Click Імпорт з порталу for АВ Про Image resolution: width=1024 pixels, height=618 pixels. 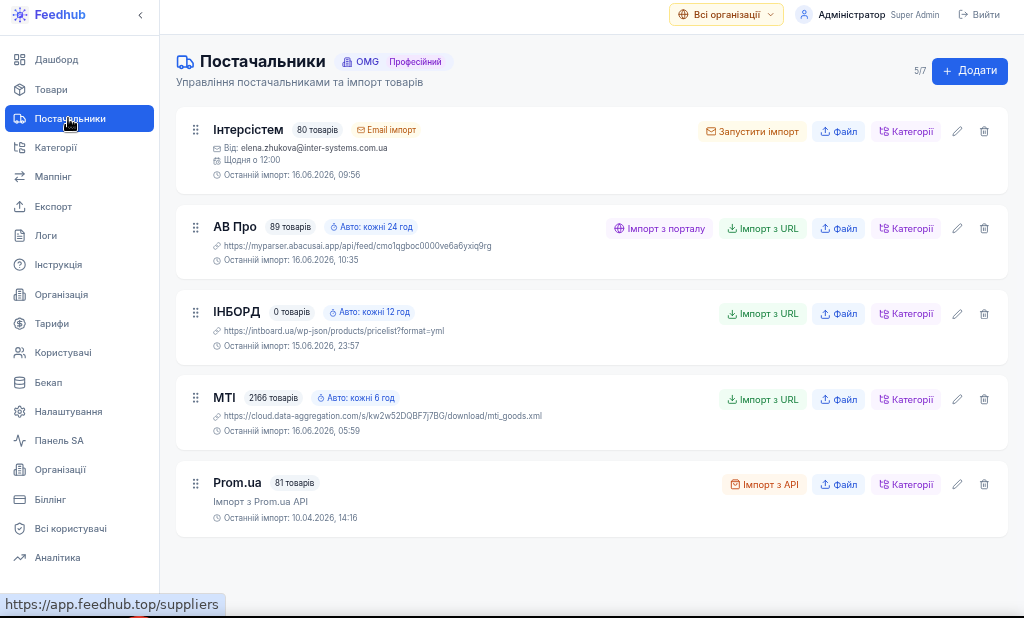coord(660,229)
